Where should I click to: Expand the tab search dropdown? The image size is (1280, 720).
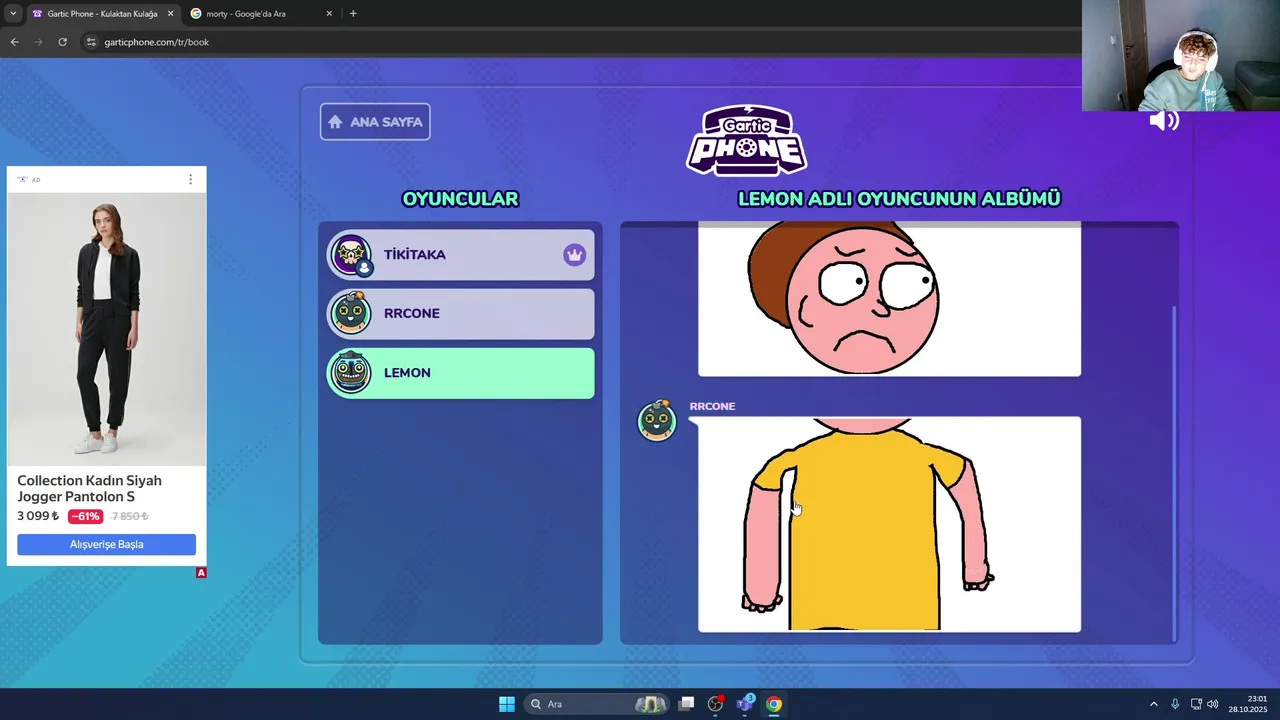click(x=12, y=14)
